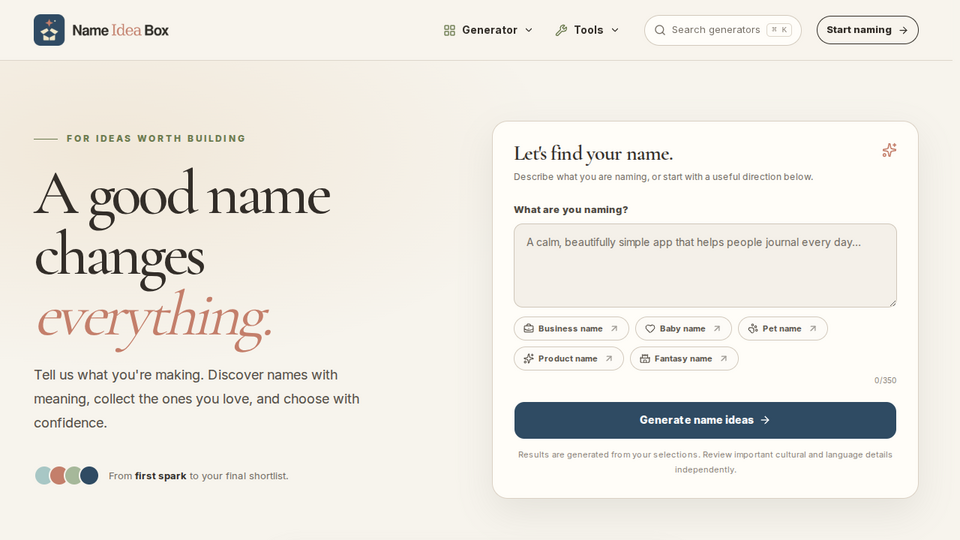
Task: Click the arrow in Generate name ideas
Action: (x=765, y=420)
